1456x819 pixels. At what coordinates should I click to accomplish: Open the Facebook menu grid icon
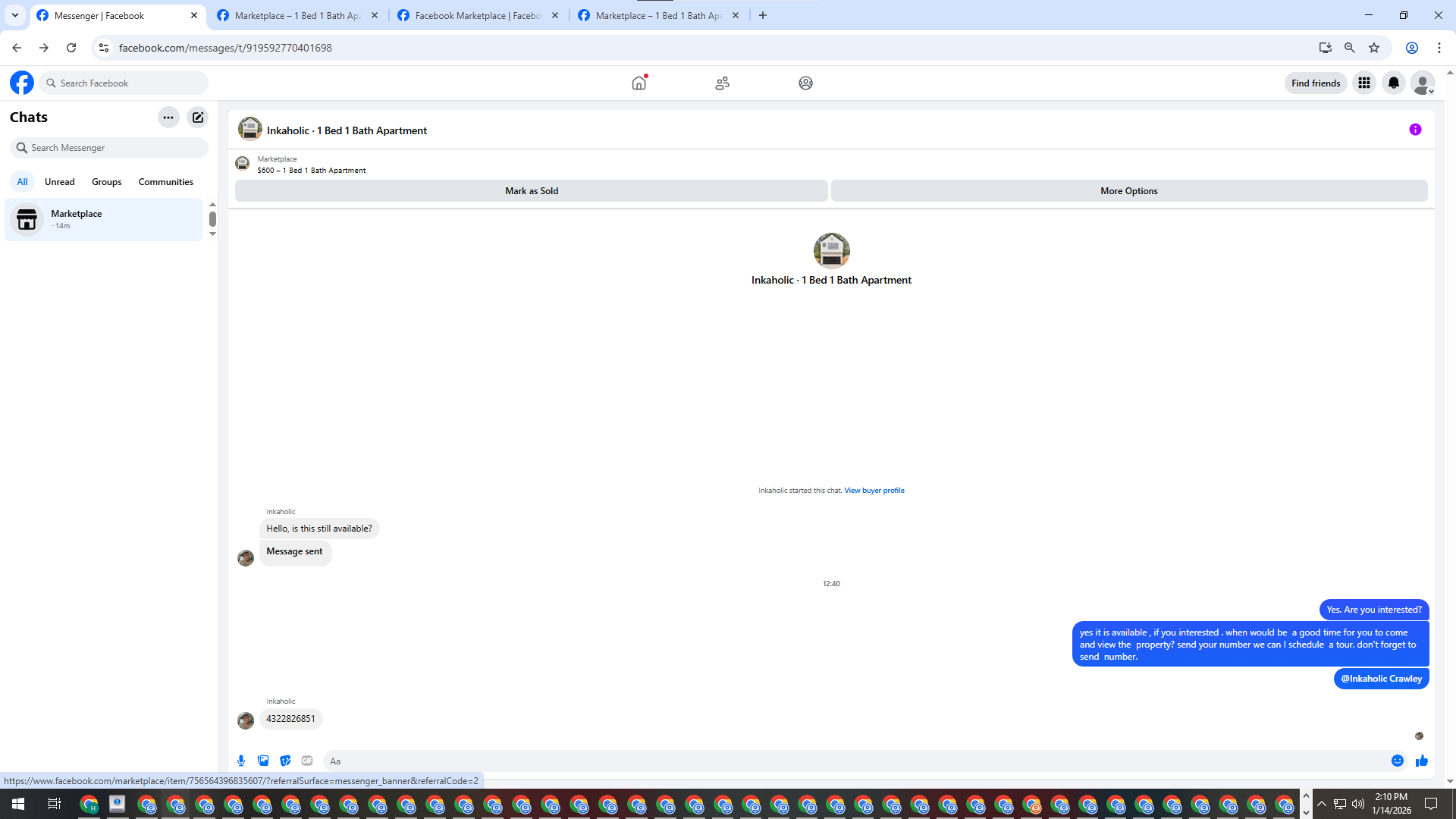(x=1364, y=83)
